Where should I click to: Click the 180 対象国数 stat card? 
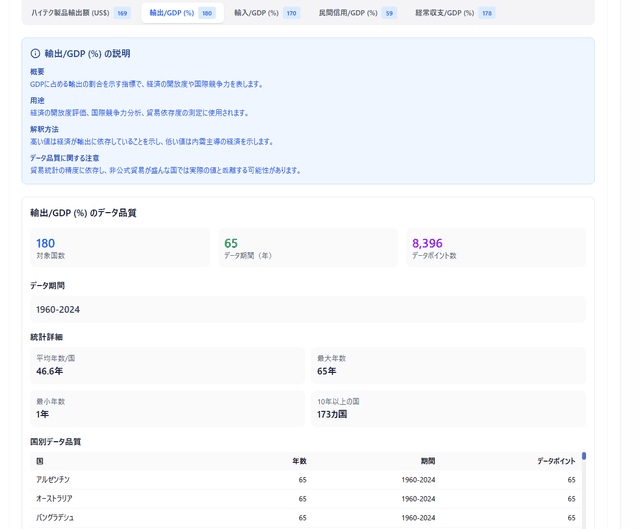(x=119, y=248)
